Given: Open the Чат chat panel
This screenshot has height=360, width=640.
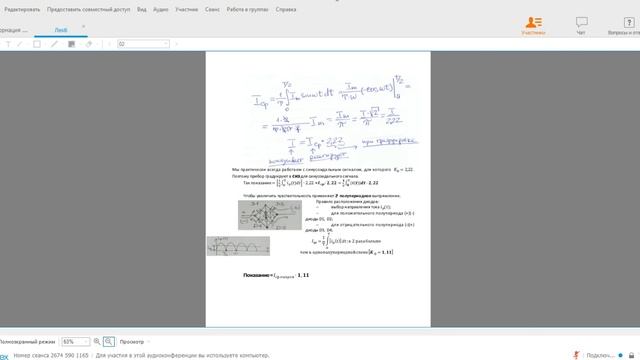Looking at the screenshot, I should click(581, 25).
